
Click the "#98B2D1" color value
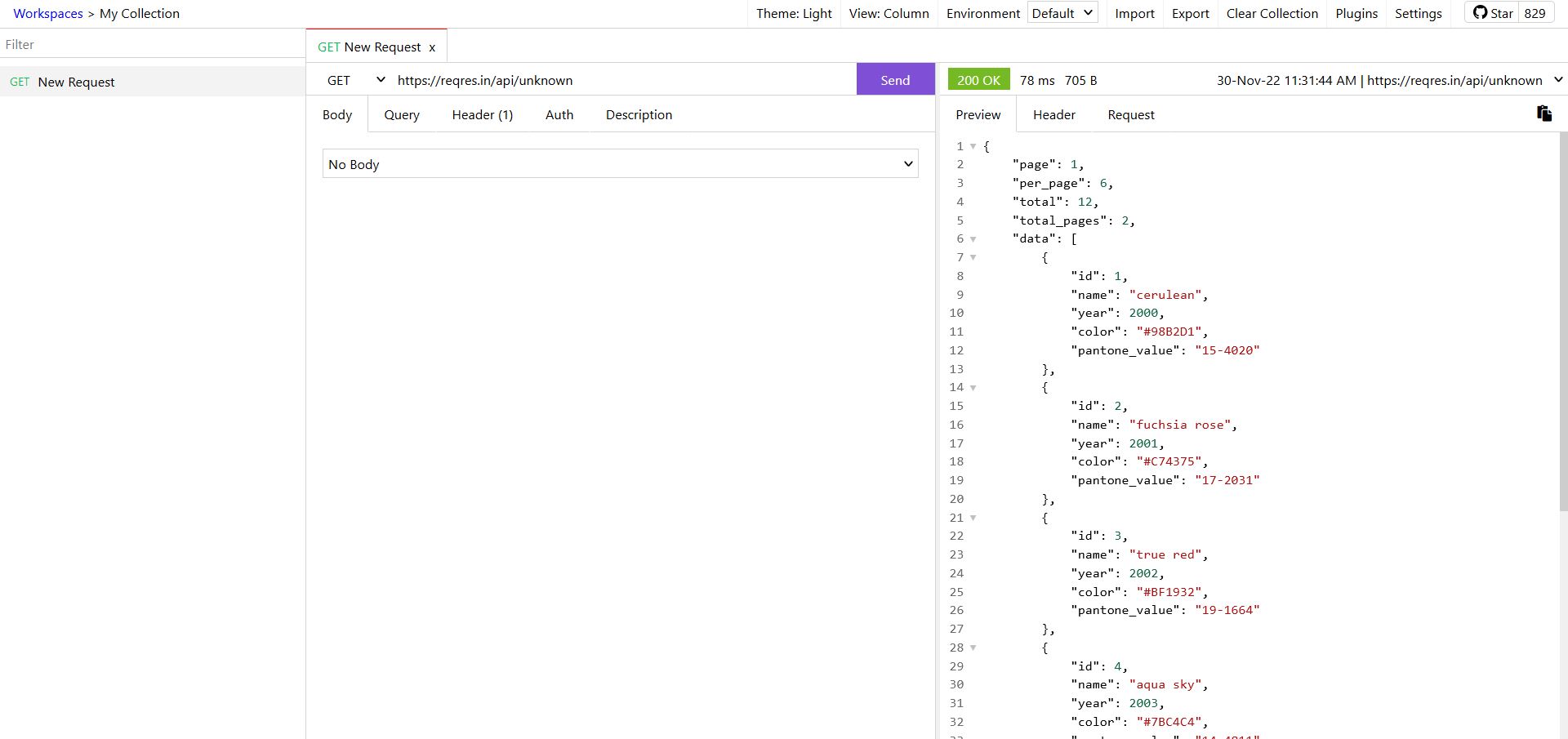point(1169,332)
